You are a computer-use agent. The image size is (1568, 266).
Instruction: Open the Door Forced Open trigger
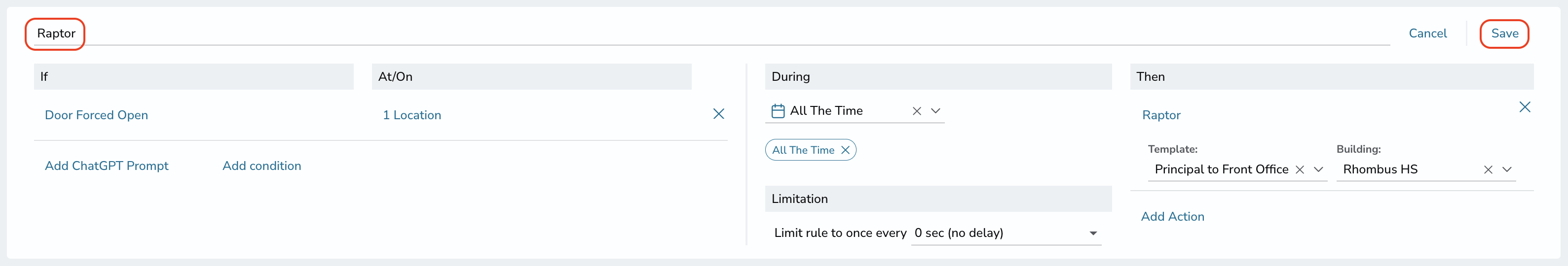click(x=96, y=115)
